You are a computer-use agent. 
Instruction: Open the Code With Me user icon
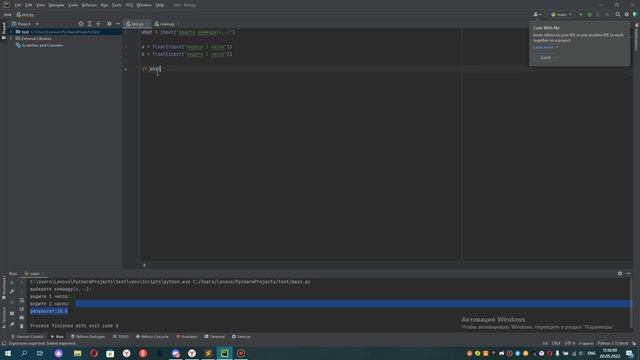click(x=537, y=14)
